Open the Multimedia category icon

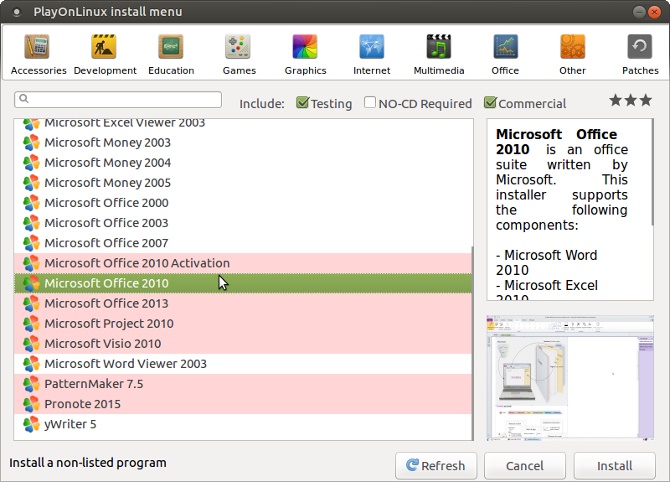click(439, 47)
